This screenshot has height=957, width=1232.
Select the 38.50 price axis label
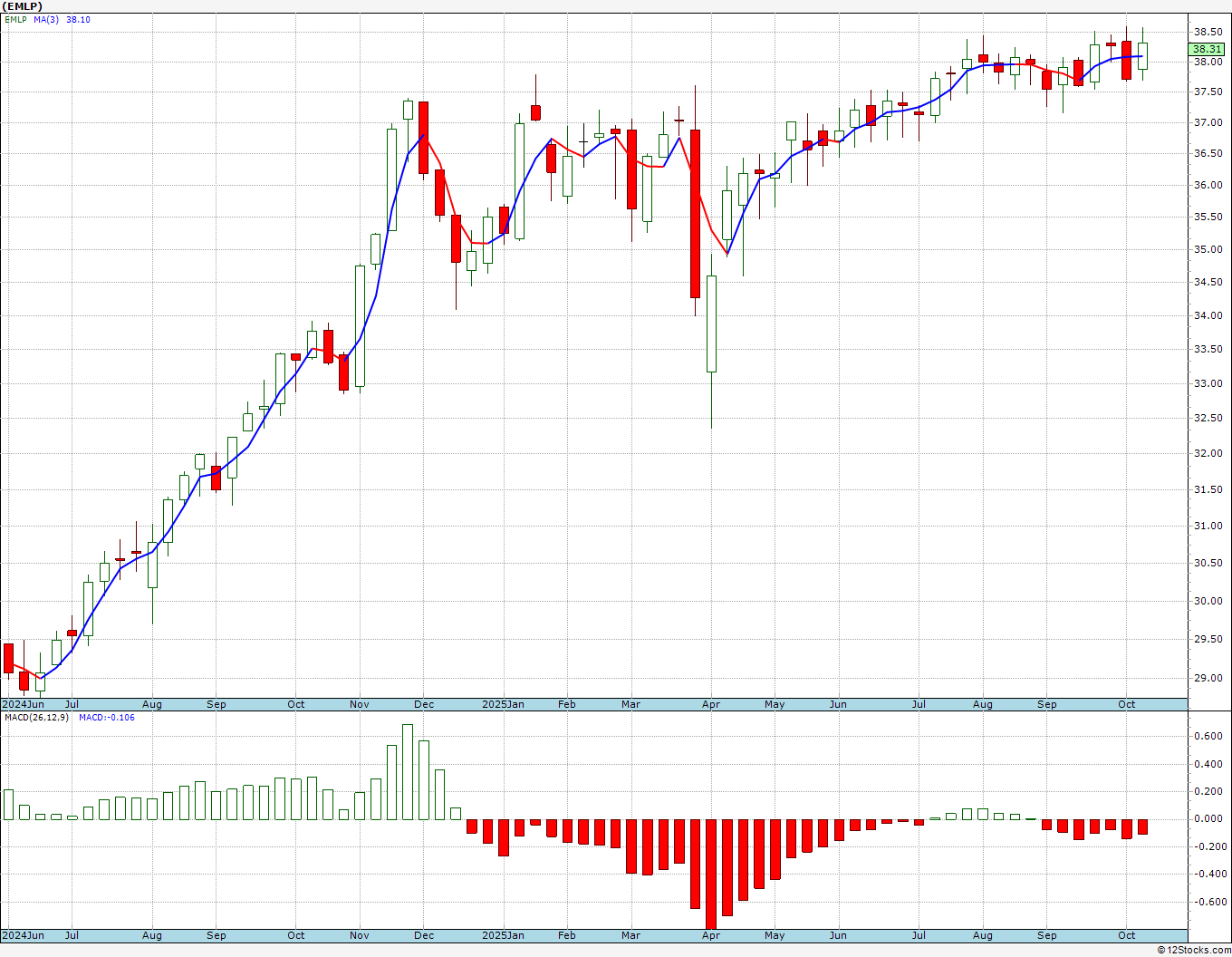[x=1207, y=31]
